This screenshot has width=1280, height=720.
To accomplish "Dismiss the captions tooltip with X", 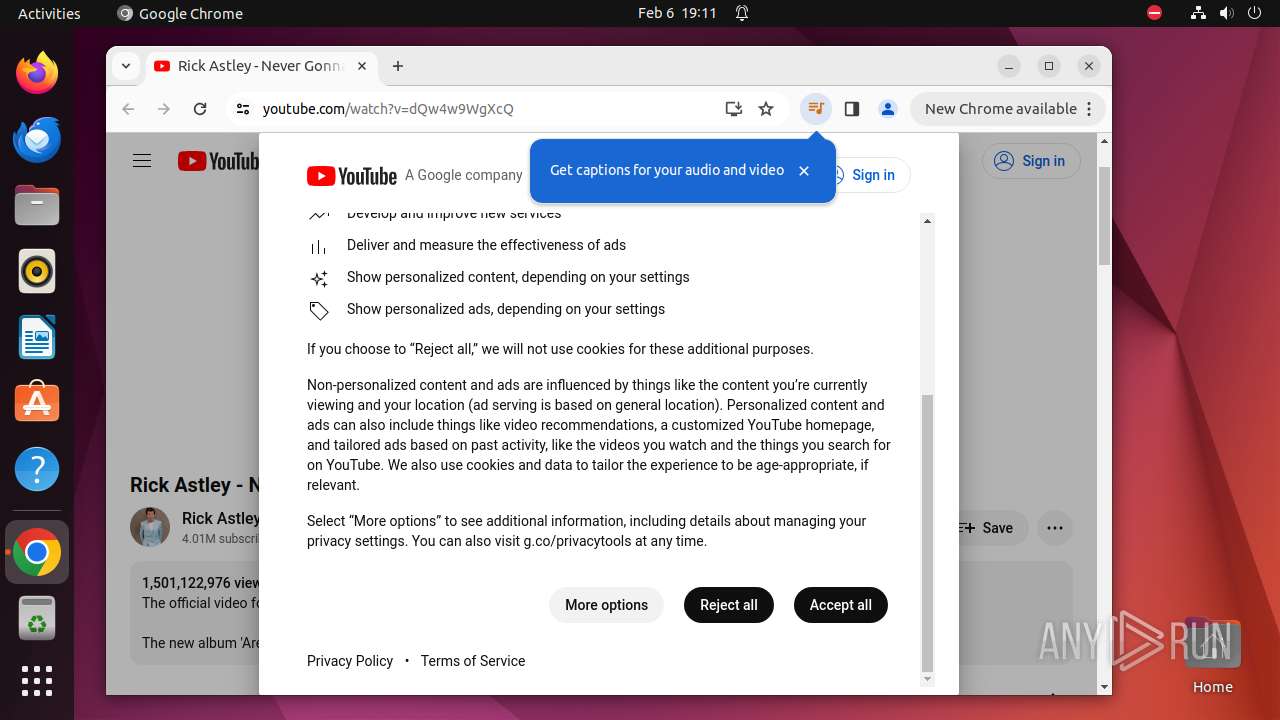I will click(x=804, y=171).
